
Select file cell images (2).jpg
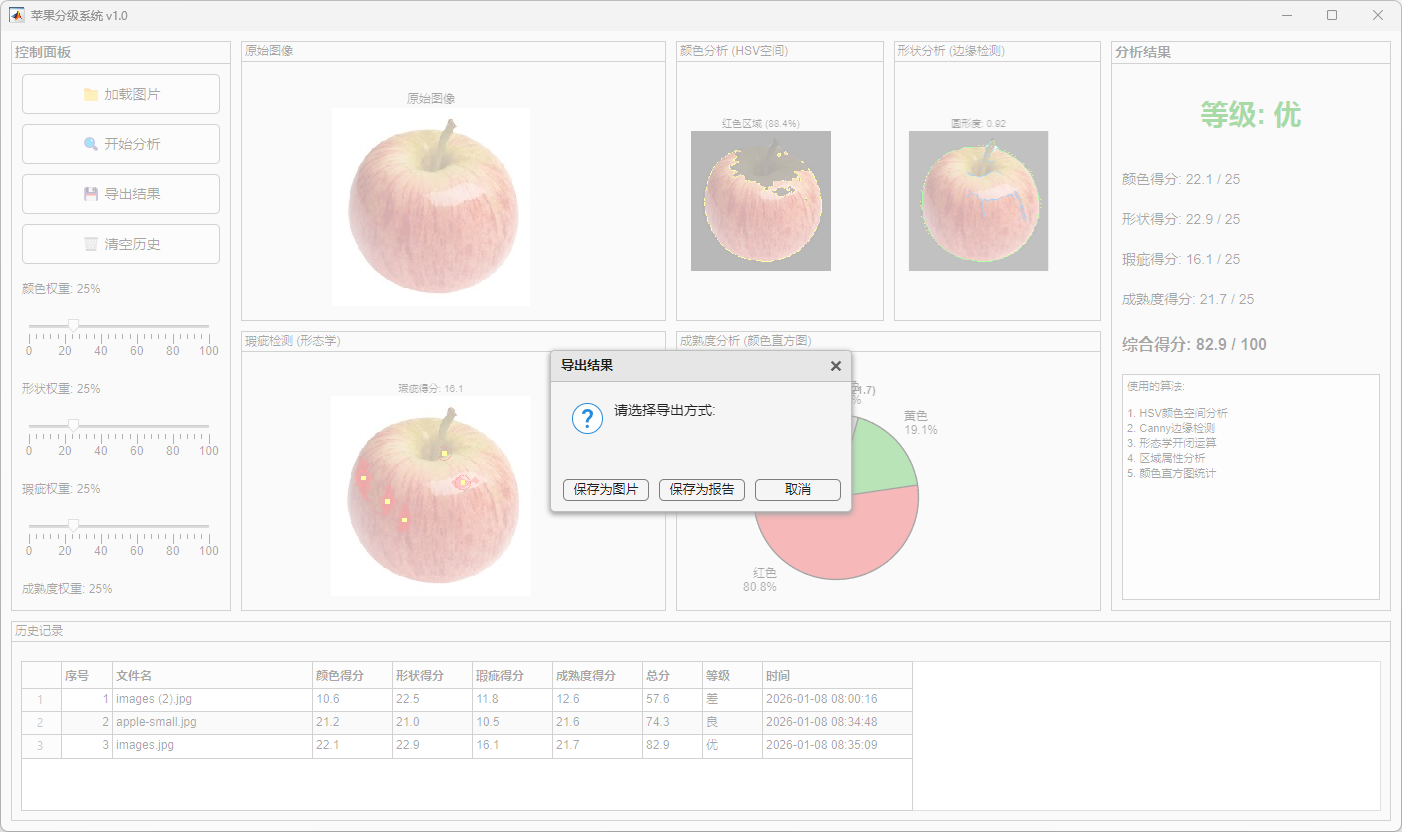tap(212, 699)
